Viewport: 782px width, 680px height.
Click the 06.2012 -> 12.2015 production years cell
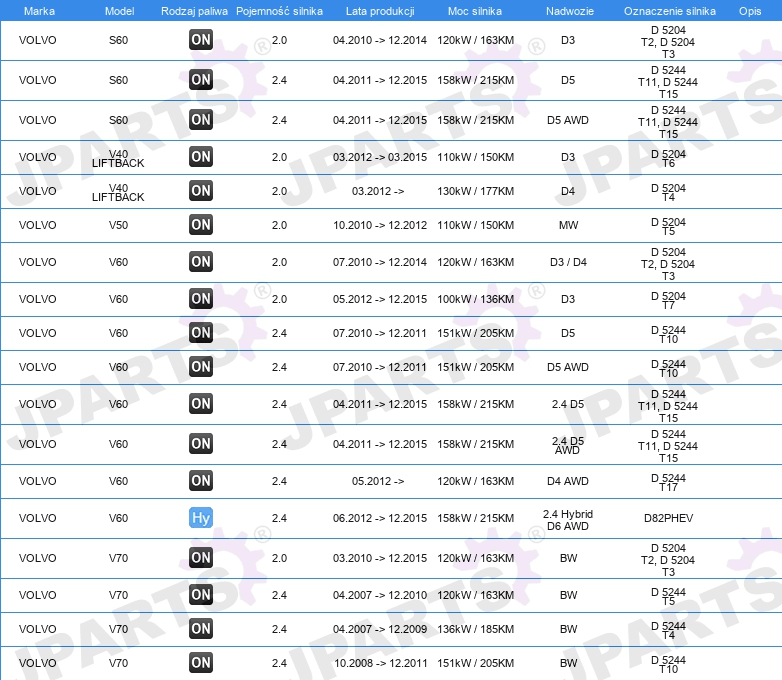point(380,518)
